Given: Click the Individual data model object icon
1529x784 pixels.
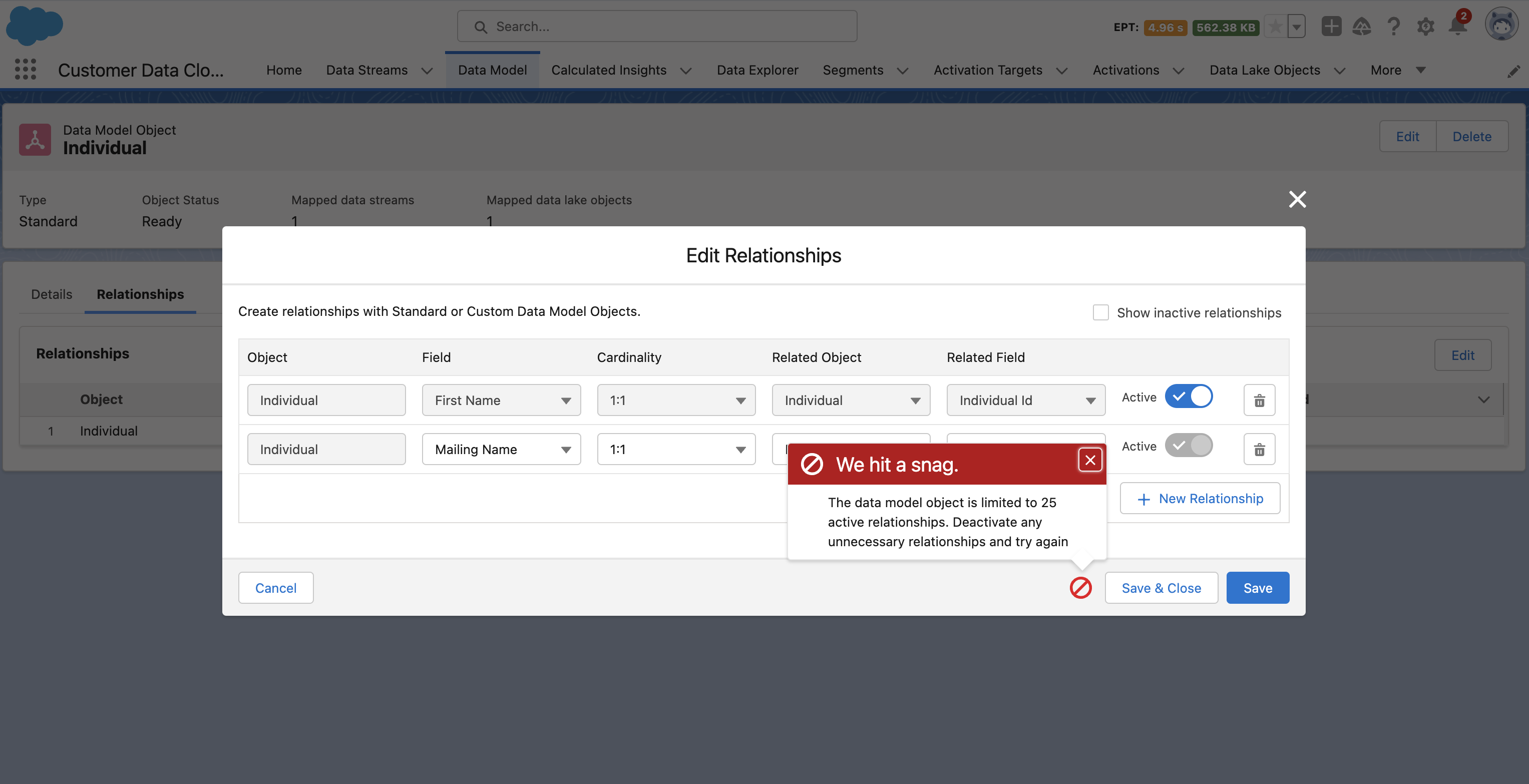Looking at the screenshot, I should [x=35, y=140].
